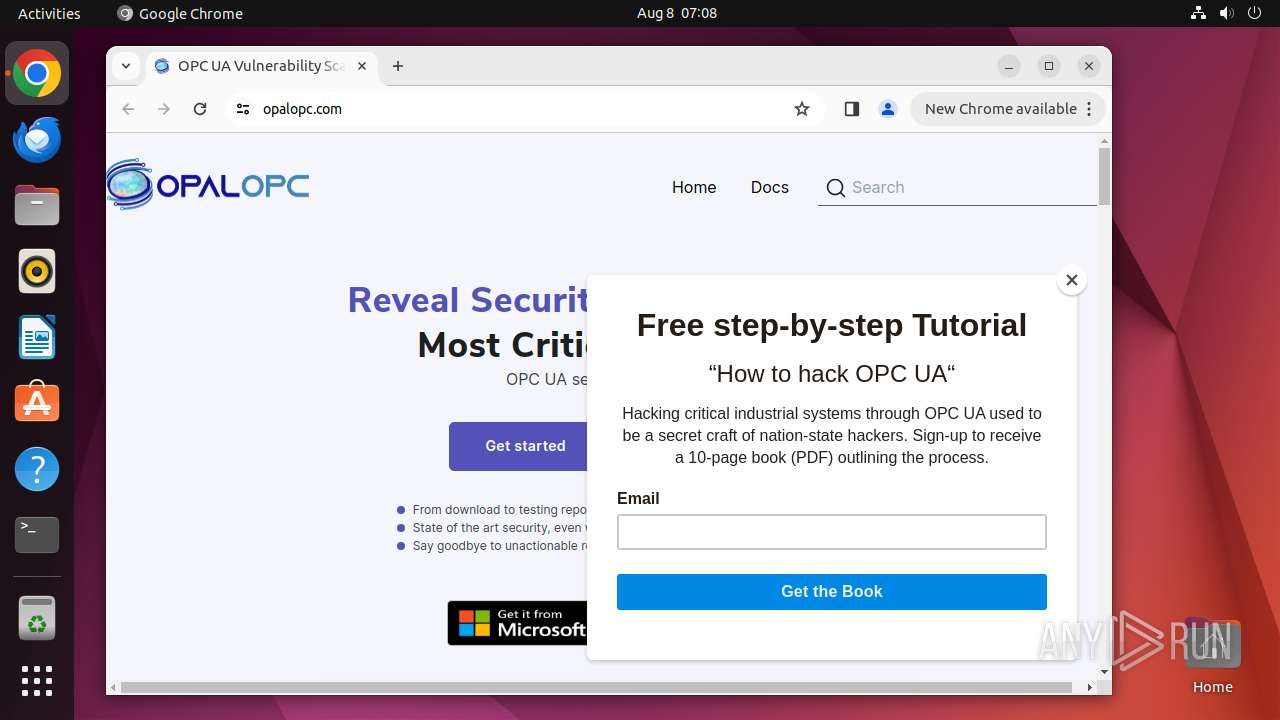Click the scroll right arrow of horizontal scrollbar
Screen dimensions: 1280x720
pos(1090,687)
